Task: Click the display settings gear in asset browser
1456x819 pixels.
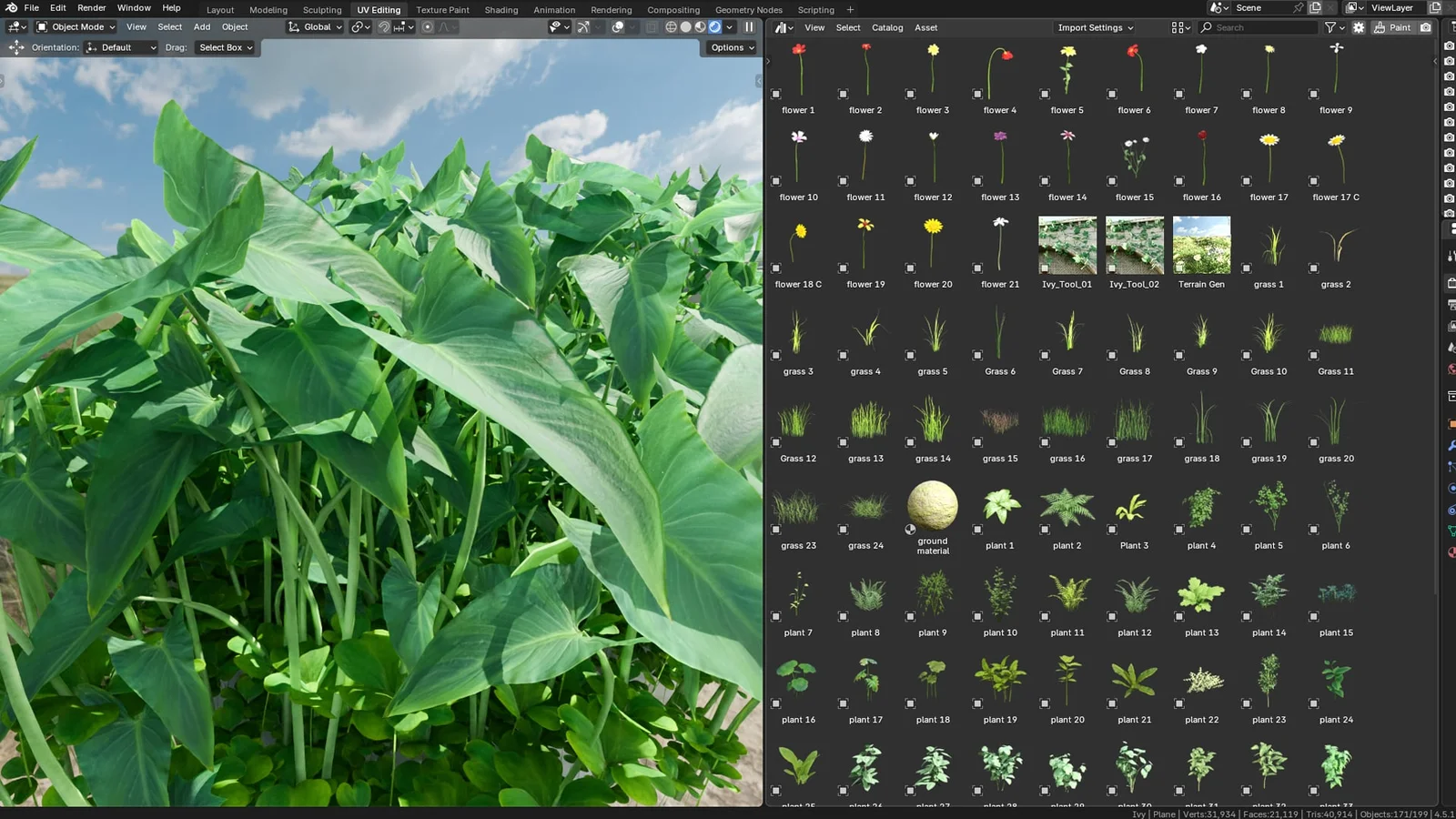Action: point(1358,27)
